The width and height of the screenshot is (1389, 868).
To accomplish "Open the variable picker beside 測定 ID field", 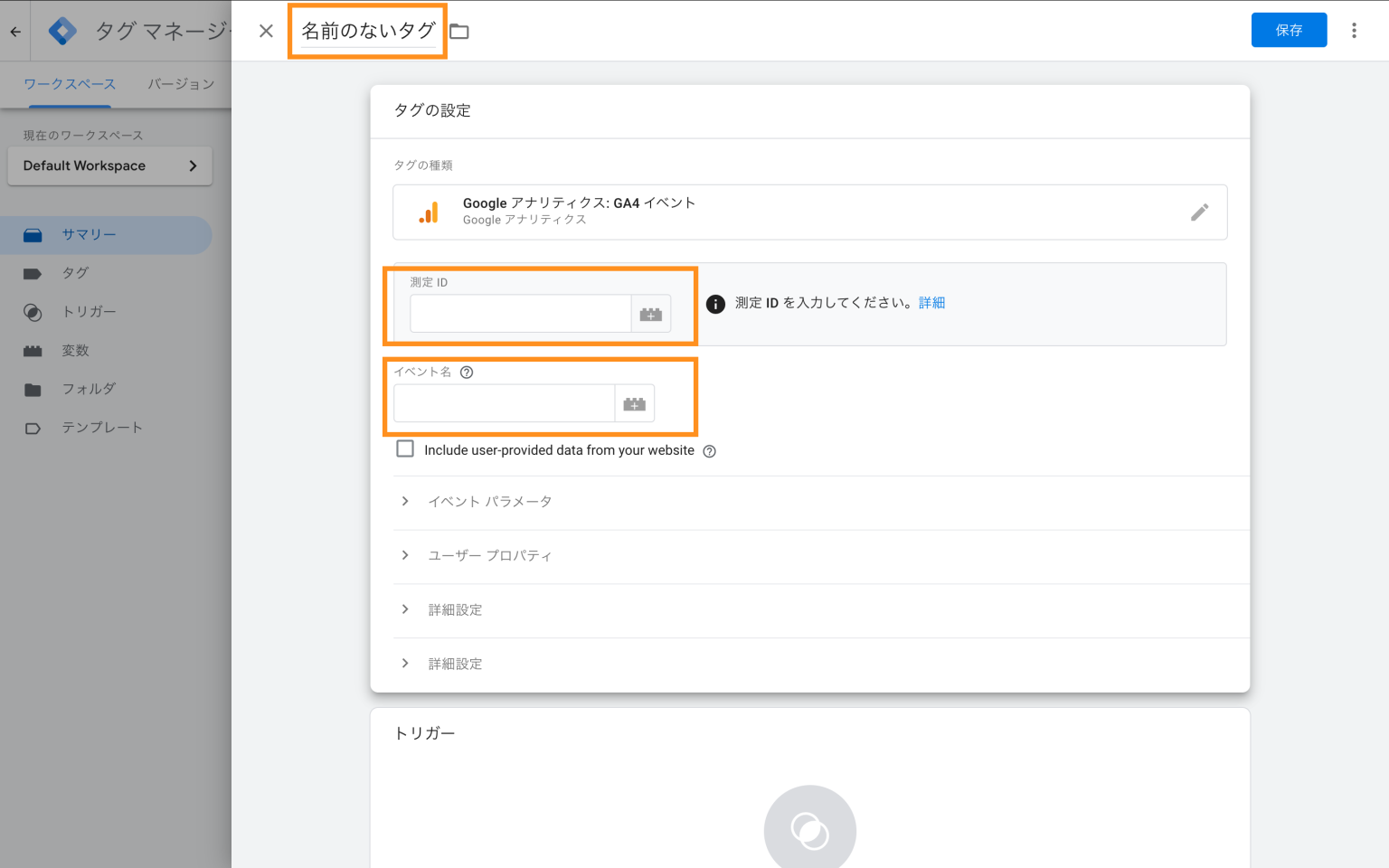I will pos(651,314).
